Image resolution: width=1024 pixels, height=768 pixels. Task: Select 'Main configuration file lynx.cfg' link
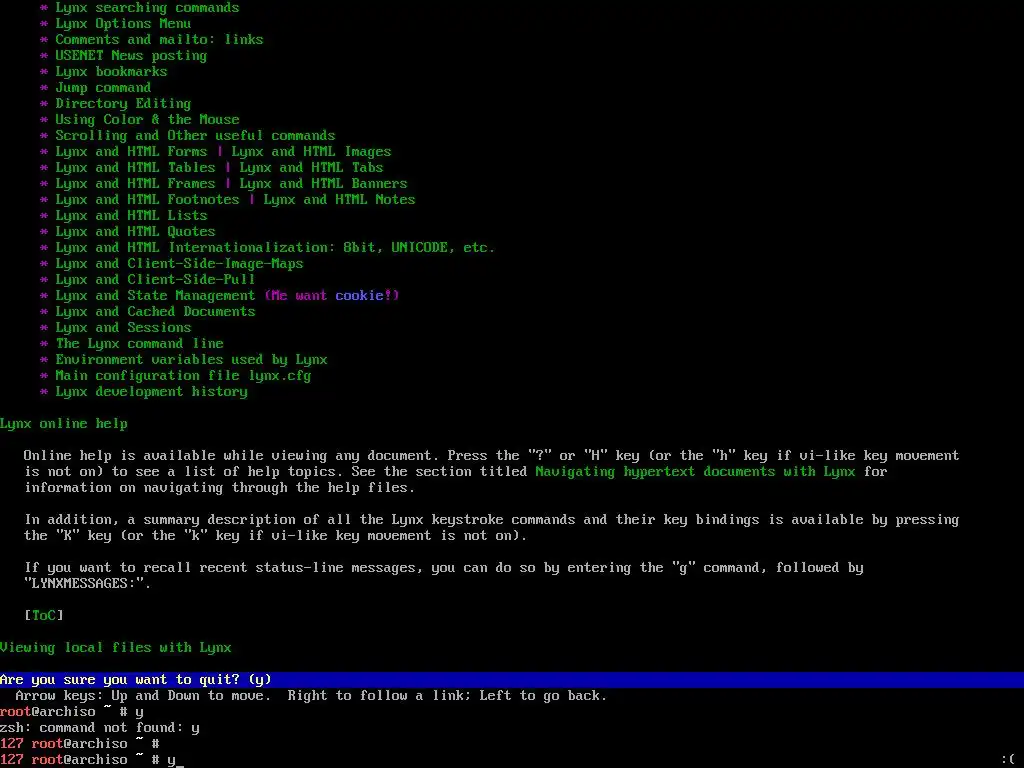tap(183, 376)
